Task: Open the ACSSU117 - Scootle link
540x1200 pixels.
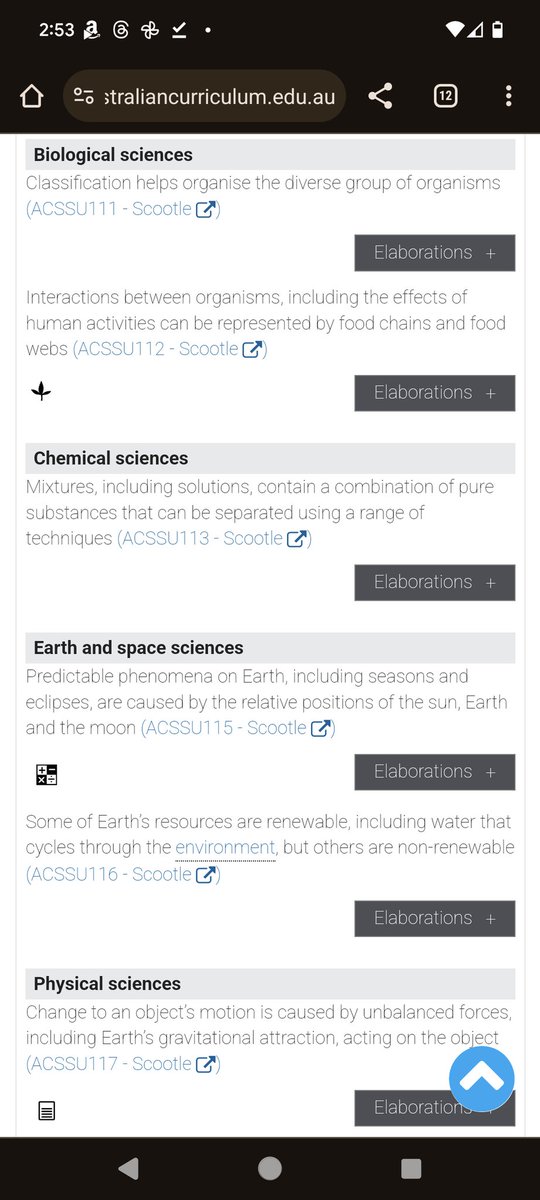Action: click(123, 1064)
